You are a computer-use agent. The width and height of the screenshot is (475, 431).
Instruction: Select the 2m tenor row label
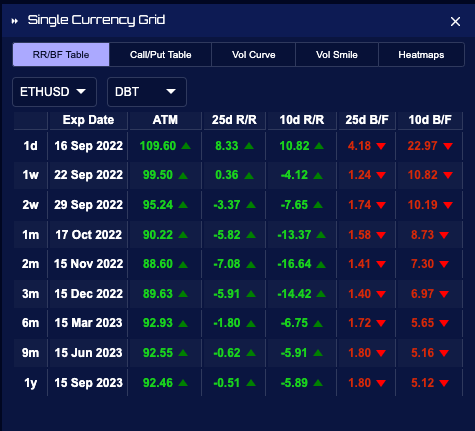pos(30,264)
